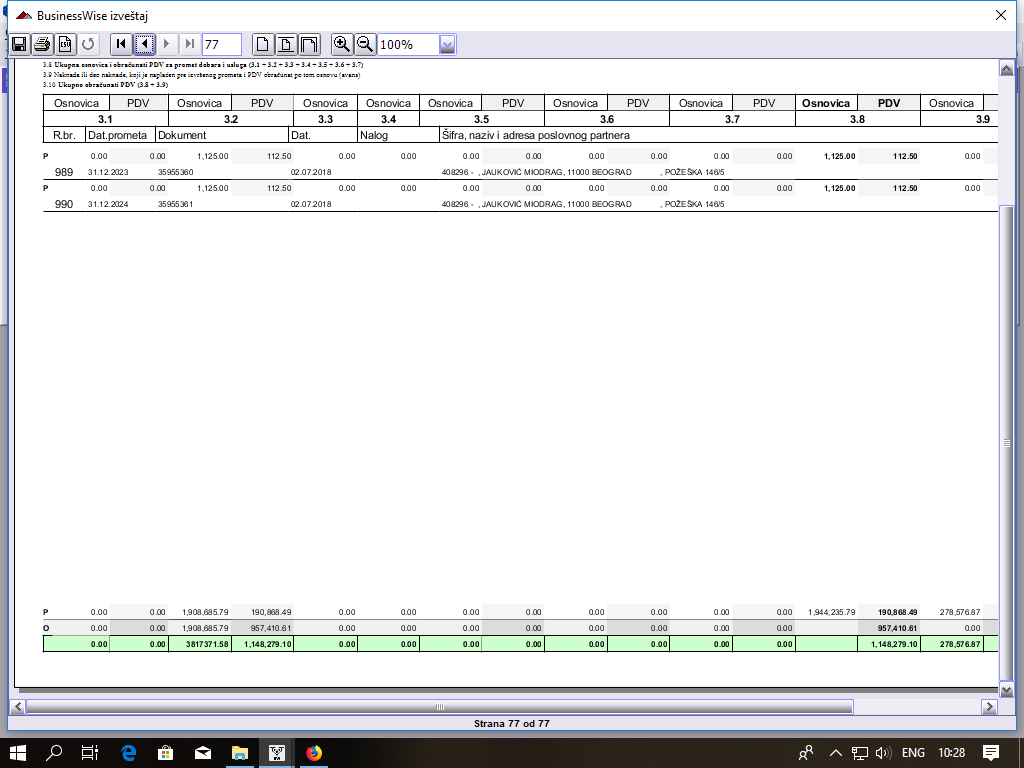Open Firefox from the taskbar

click(314, 752)
